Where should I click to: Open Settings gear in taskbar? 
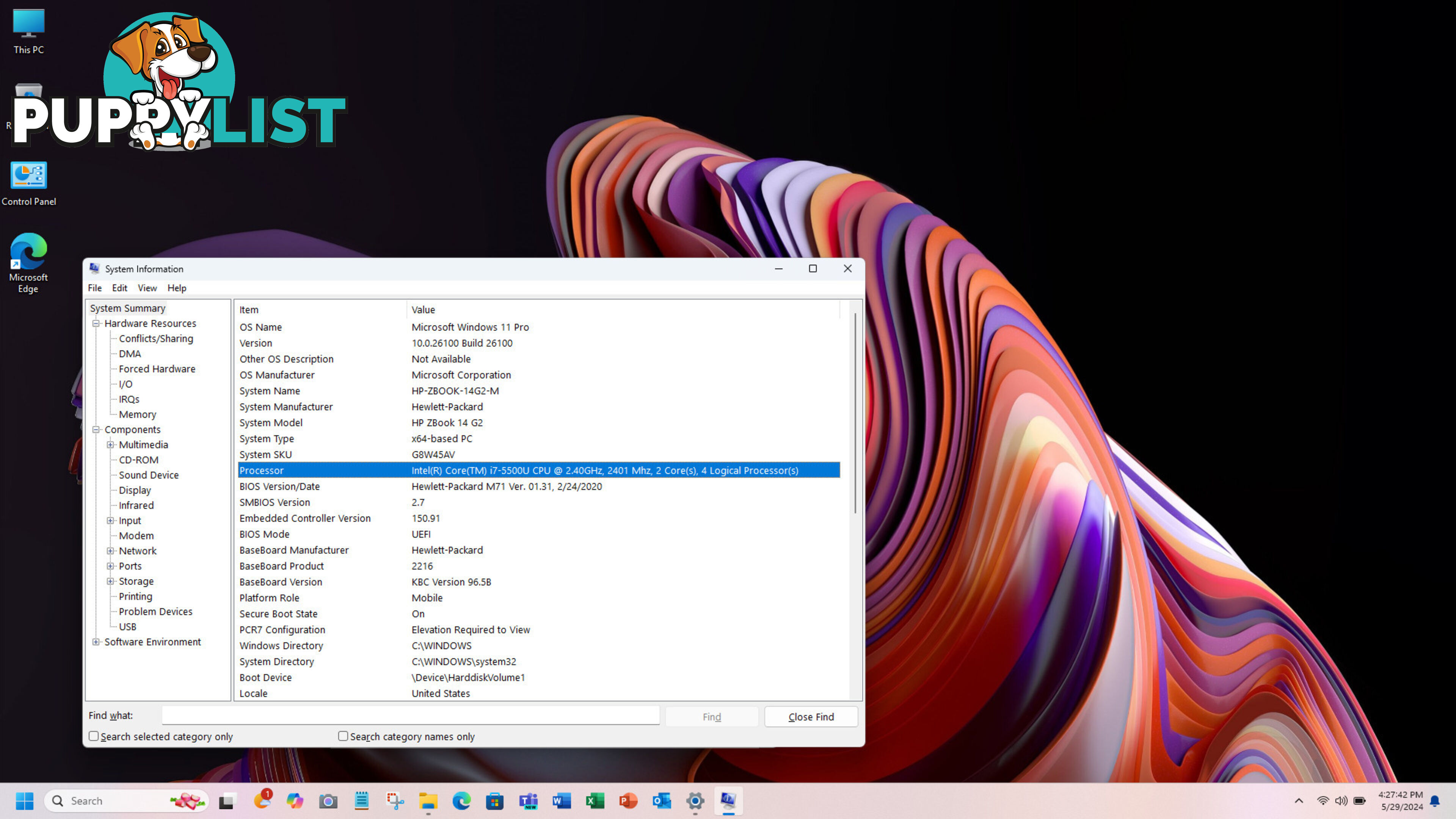pos(695,801)
